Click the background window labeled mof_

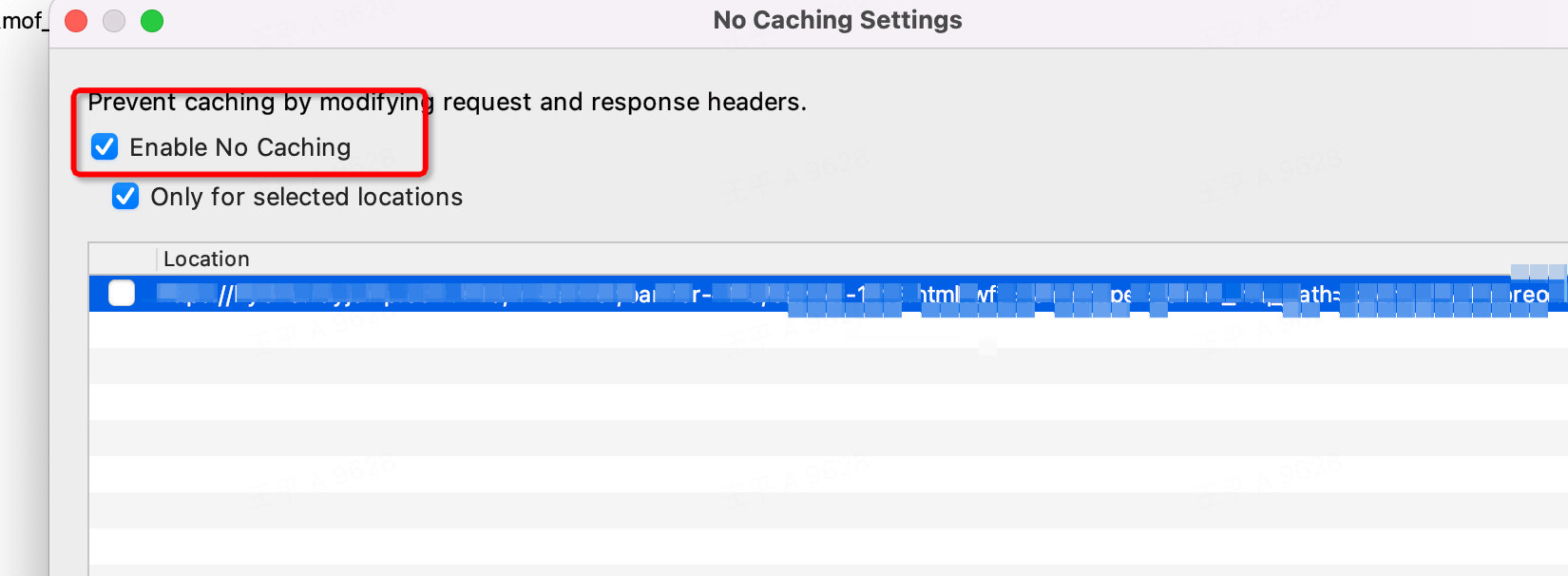point(24,21)
